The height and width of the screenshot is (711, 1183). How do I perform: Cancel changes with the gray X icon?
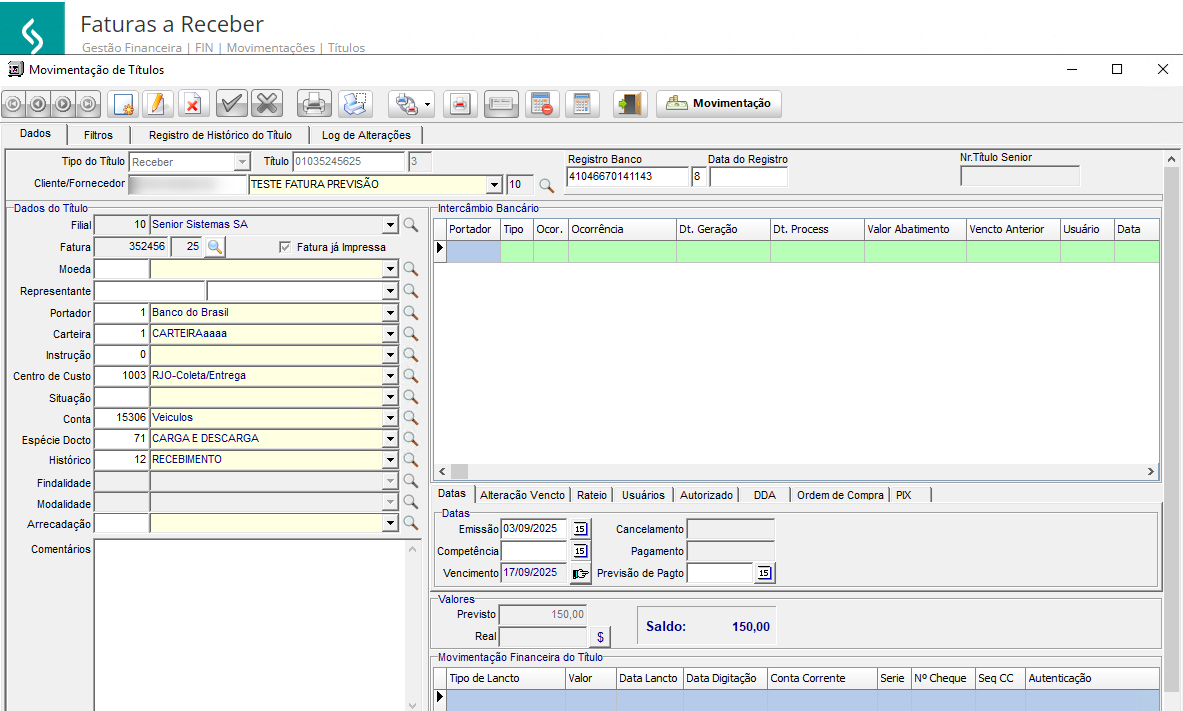point(267,104)
